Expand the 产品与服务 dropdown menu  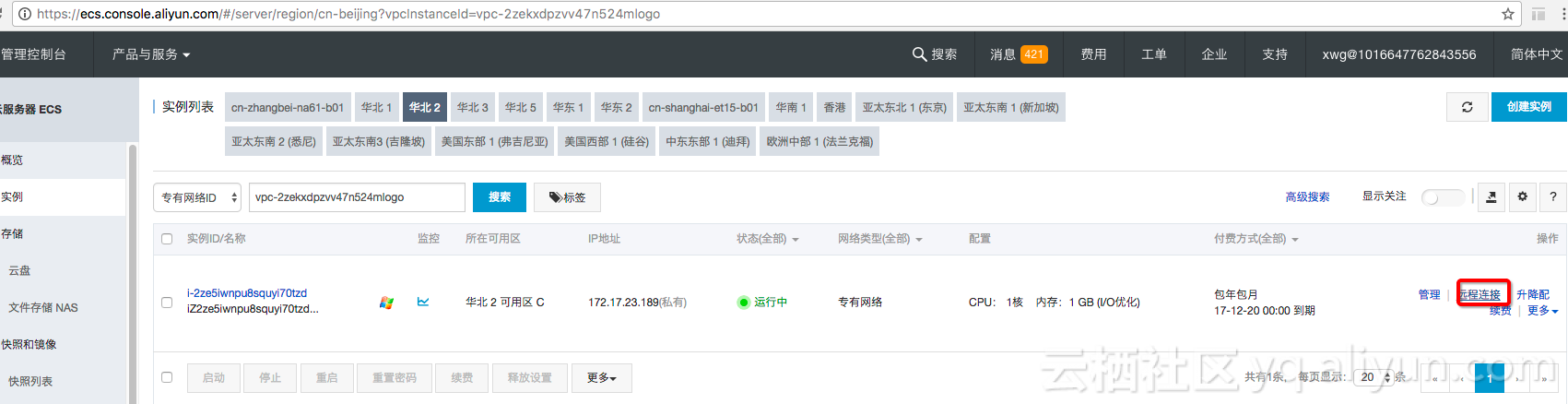tap(151, 54)
